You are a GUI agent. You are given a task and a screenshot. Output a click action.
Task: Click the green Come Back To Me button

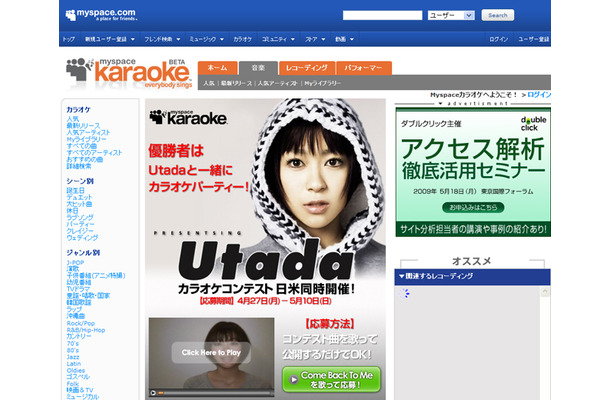[x=331, y=379]
